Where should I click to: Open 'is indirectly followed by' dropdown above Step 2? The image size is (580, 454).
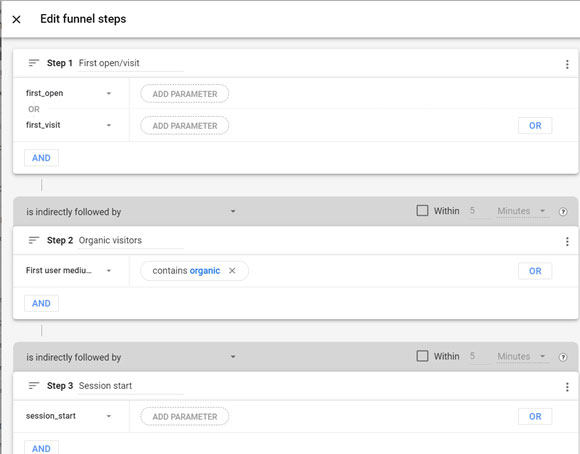[131, 212]
